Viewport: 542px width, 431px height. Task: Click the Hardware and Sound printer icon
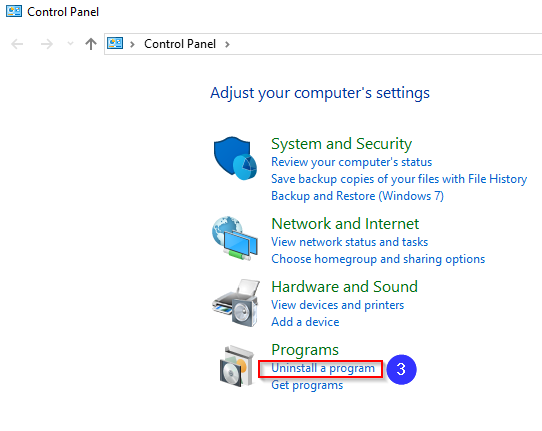coord(236,303)
